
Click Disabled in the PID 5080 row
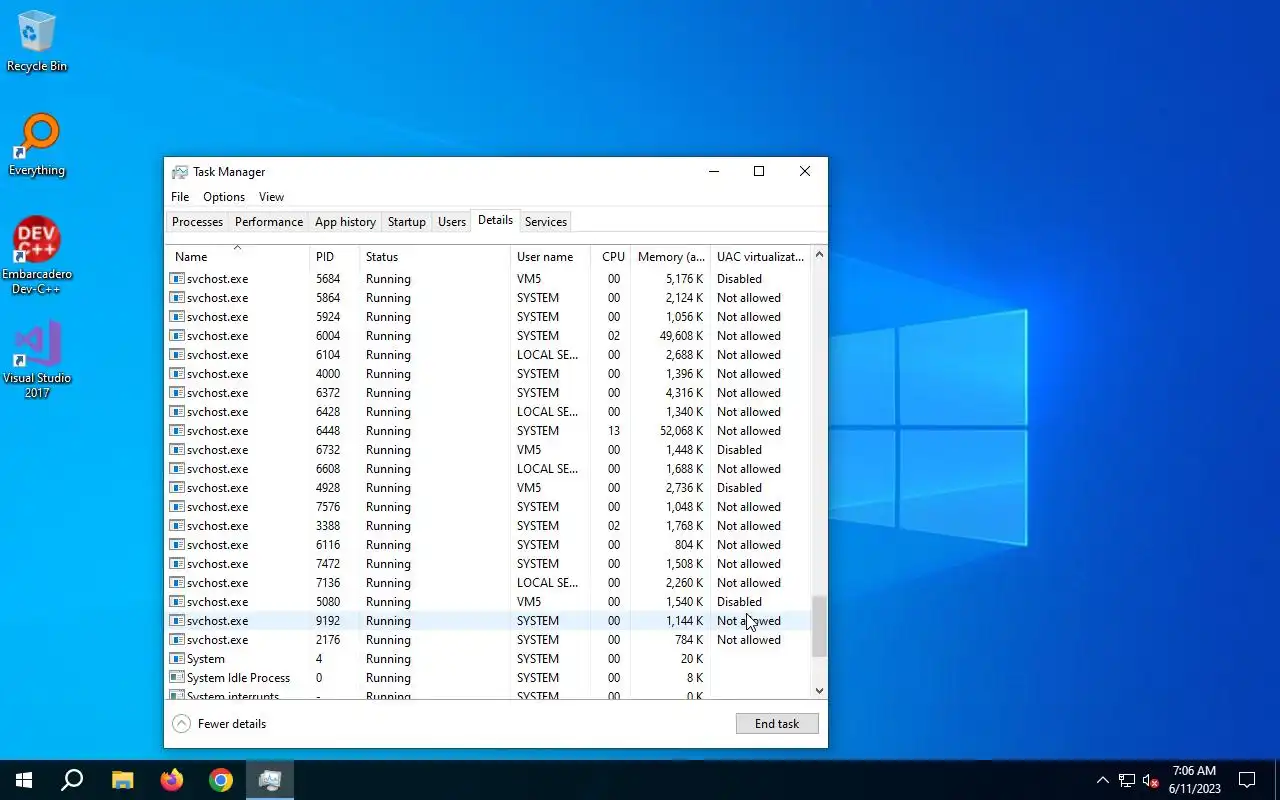coord(739,602)
